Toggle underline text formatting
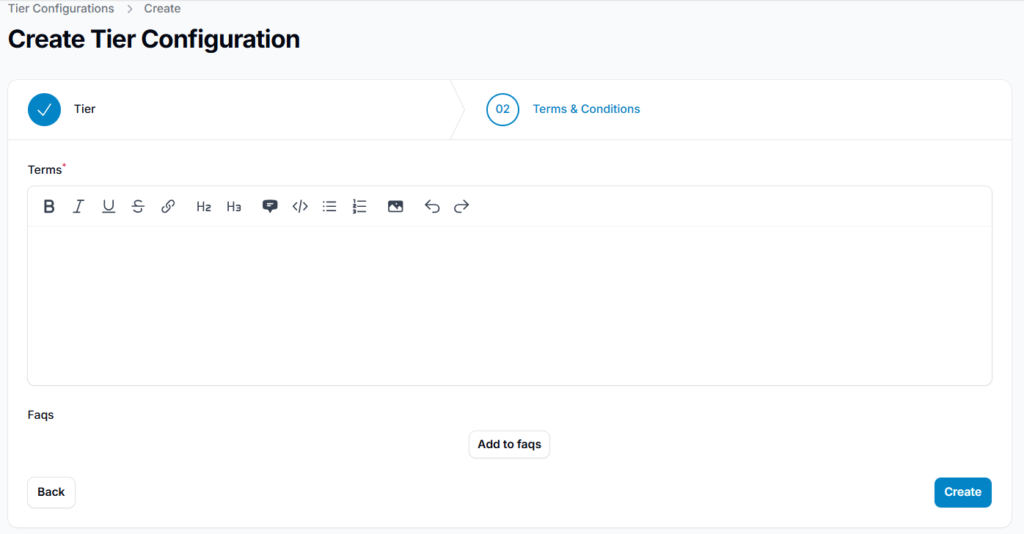 (108, 207)
